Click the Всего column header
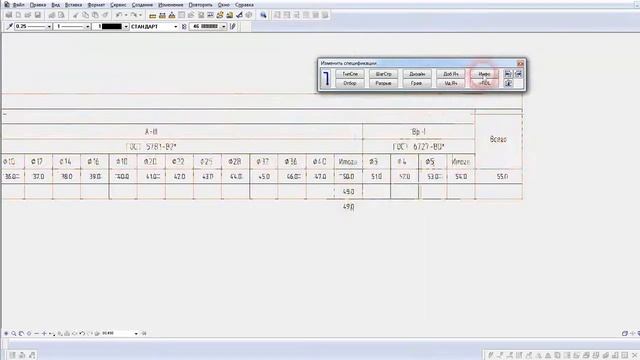The height and width of the screenshot is (360, 640). [498, 140]
